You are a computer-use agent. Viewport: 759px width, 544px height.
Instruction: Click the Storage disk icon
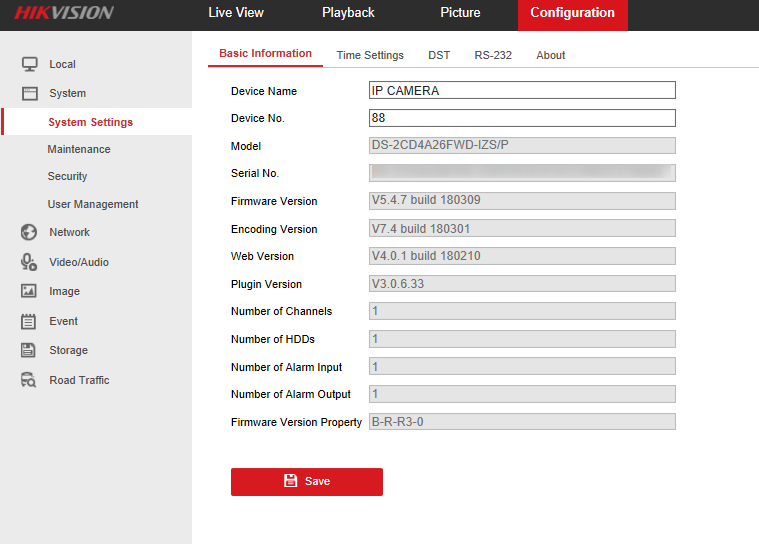coord(29,350)
